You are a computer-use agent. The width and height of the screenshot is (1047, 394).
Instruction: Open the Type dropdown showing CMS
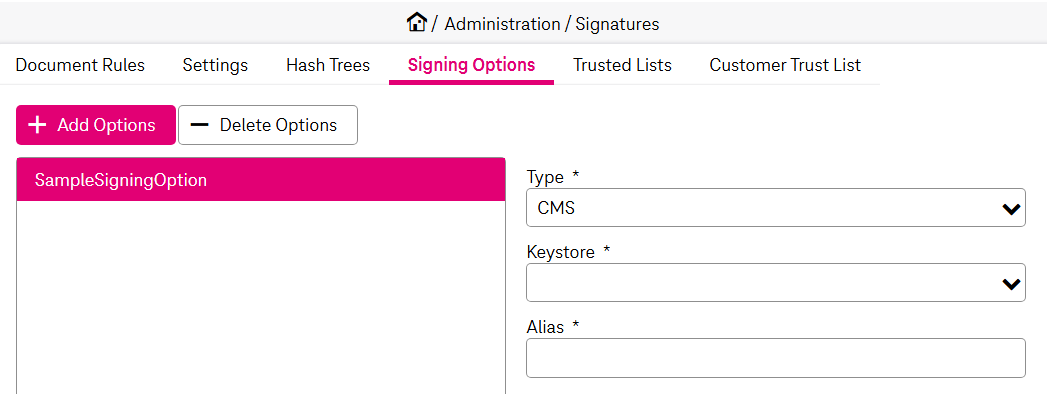click(776, 208)
